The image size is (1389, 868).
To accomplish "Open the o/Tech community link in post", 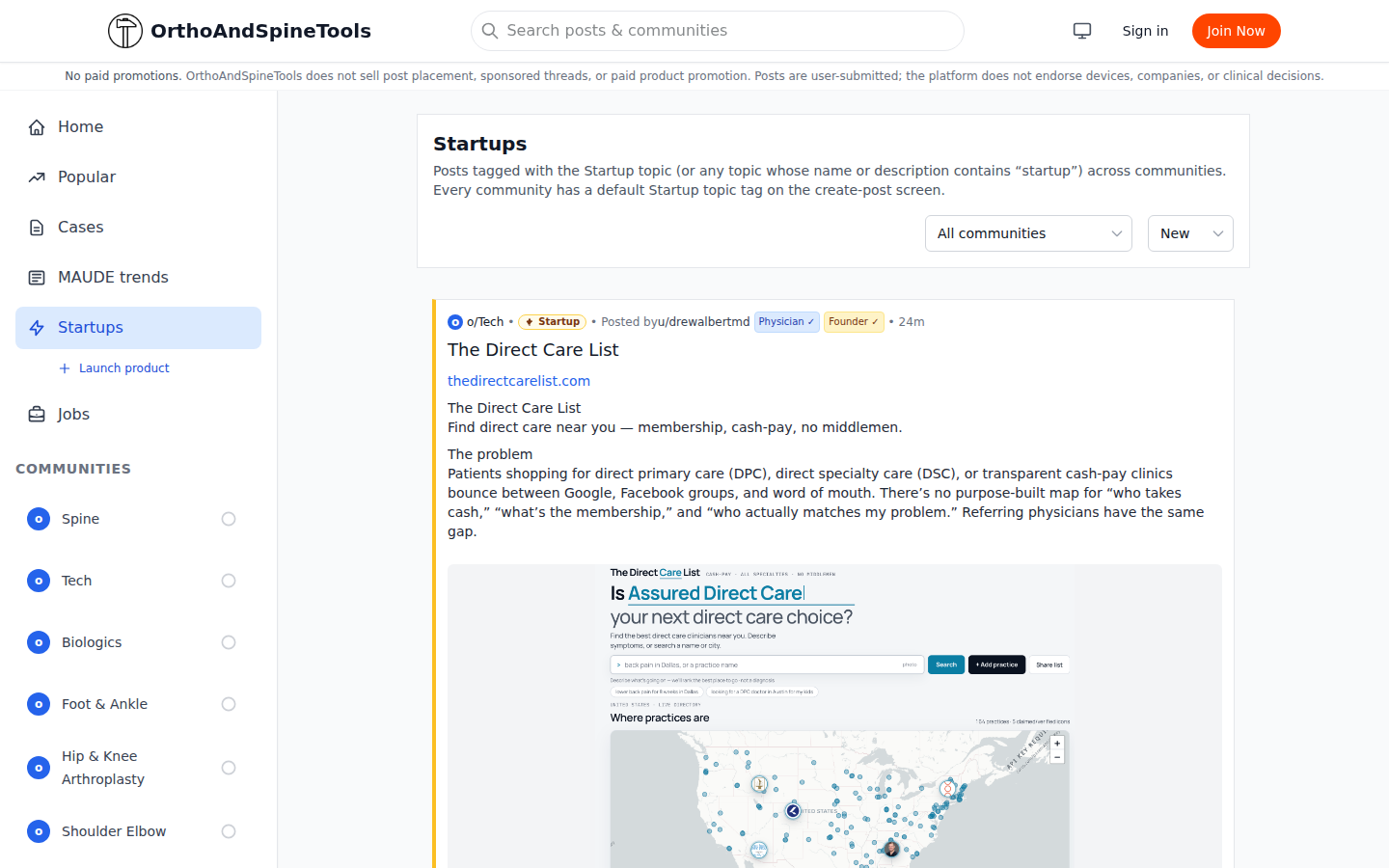I will click(x=485, y=322).
